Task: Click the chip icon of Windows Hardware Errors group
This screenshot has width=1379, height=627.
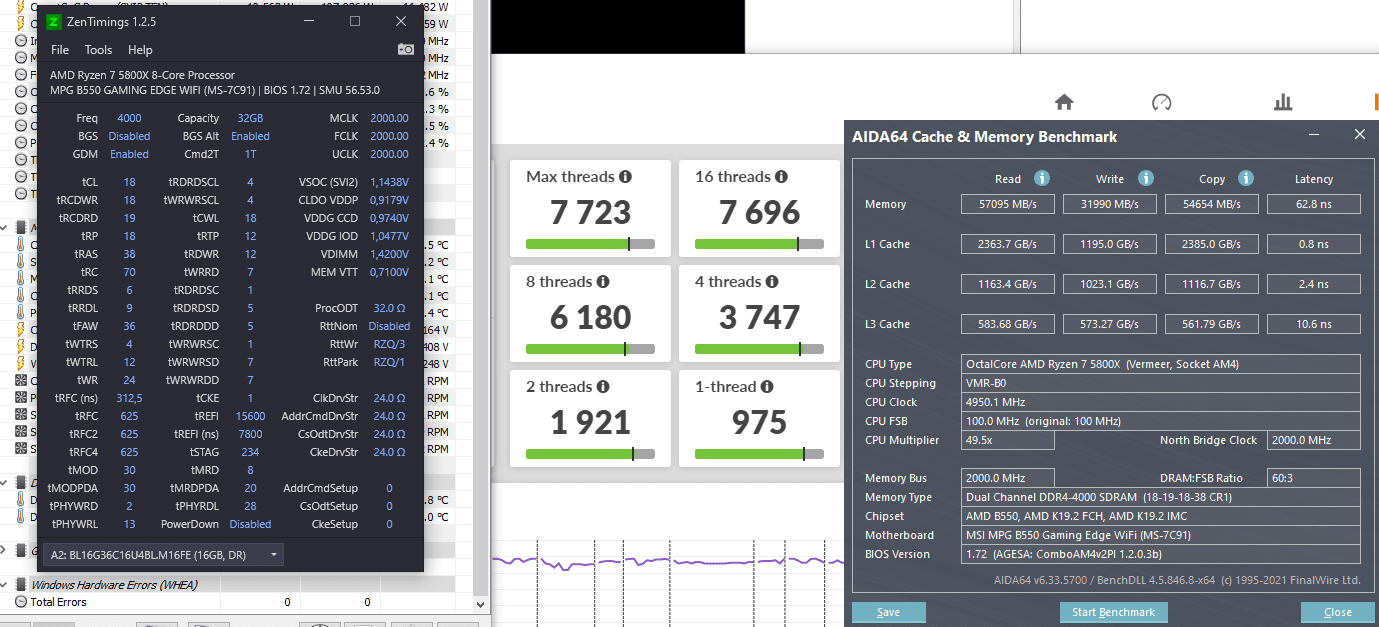Action: pyautogui.click(x=21, y=584)
